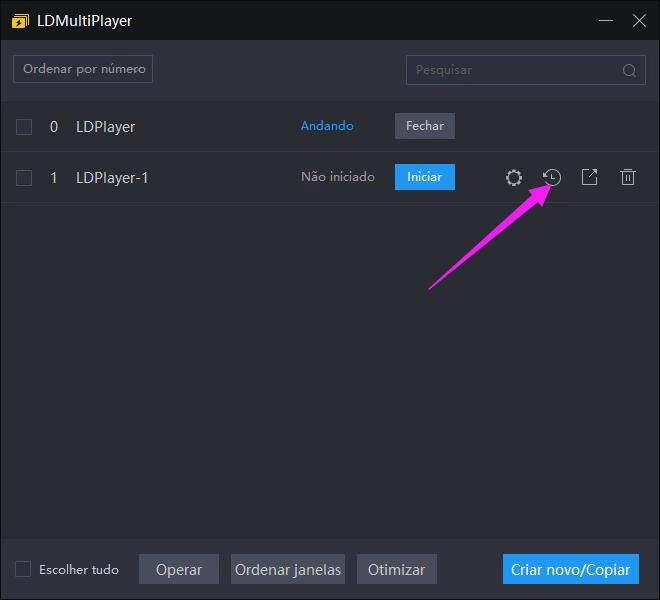Screen dimensions: 660x600
Task: Tick the checkbox for instance 1 LDPlayer-1
Action: 24,178
